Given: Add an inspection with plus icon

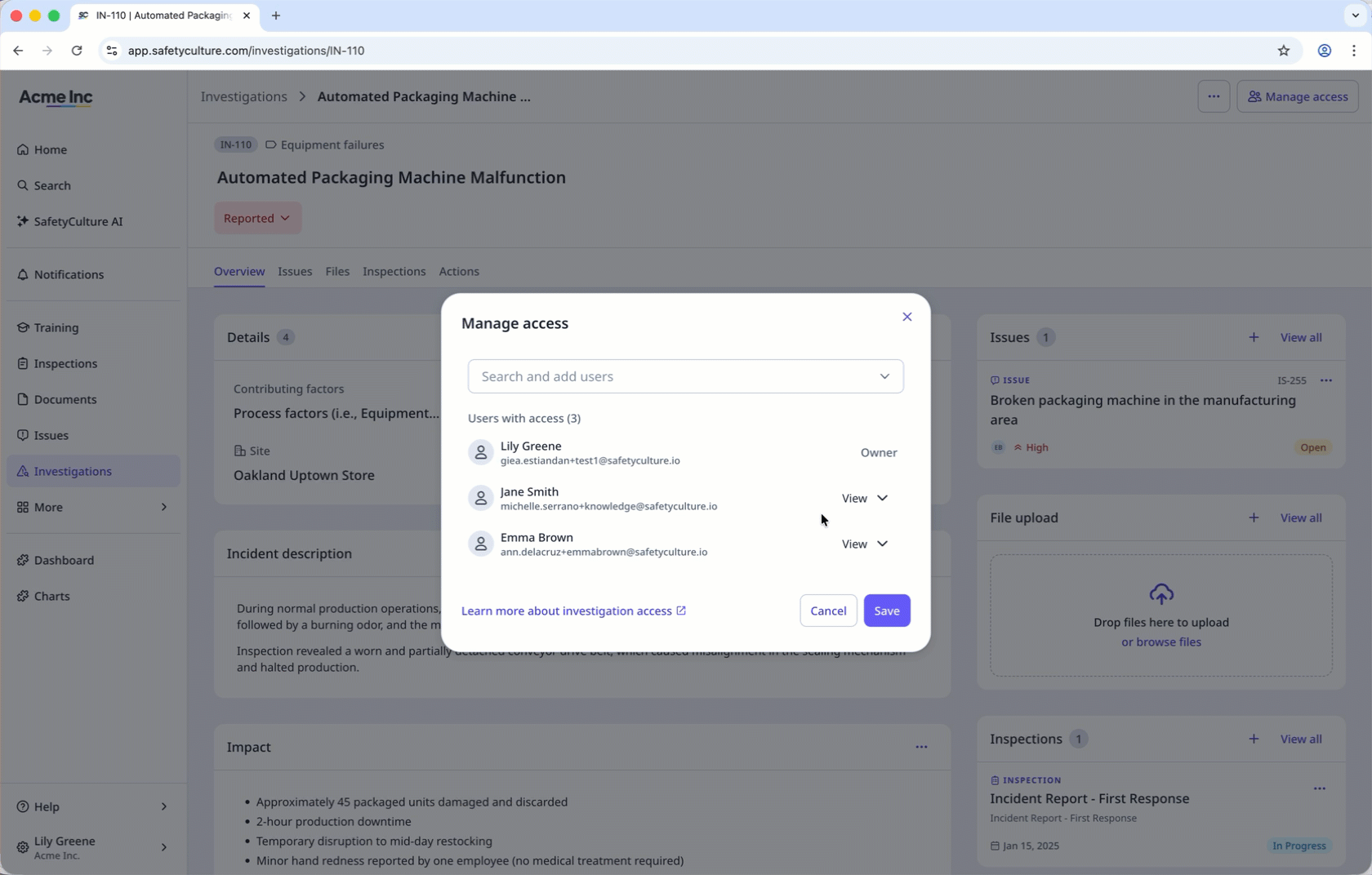Looking at the screenshot, I should click(x=1254, y=739).
